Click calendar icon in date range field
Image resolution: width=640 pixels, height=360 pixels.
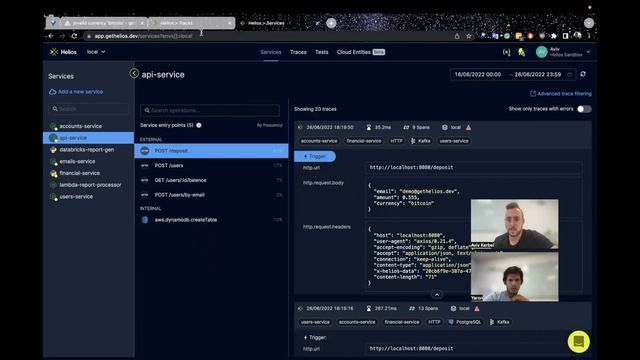[569, 75]
